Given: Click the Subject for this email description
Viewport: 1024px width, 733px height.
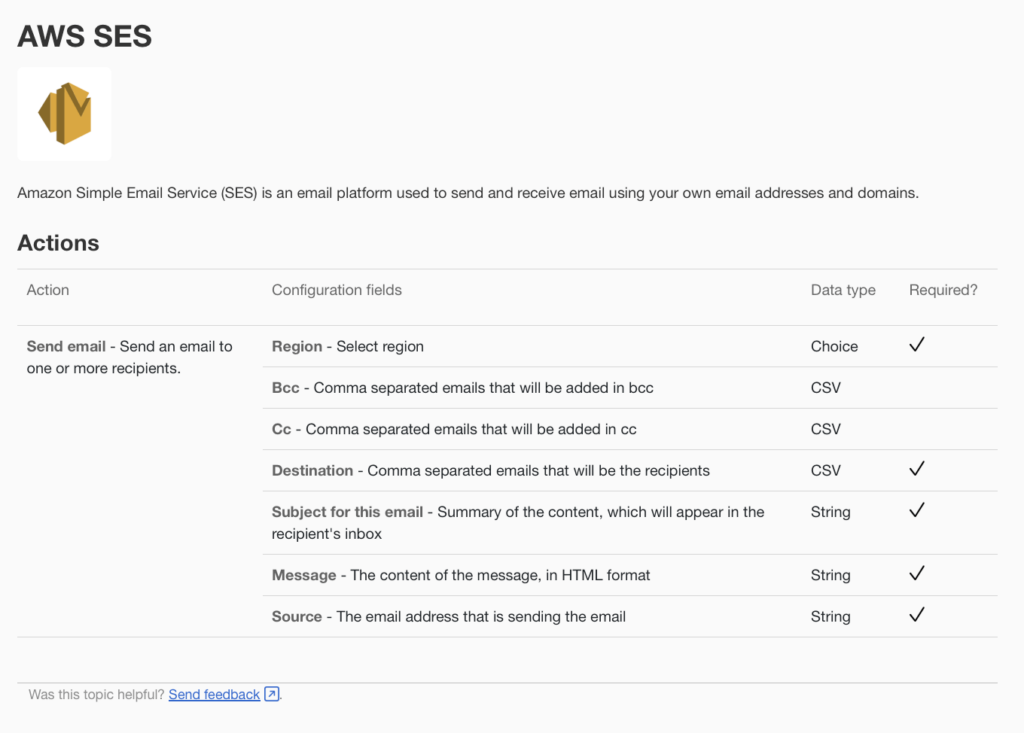Looking at the screenshot, I should [x=518, y=523].
